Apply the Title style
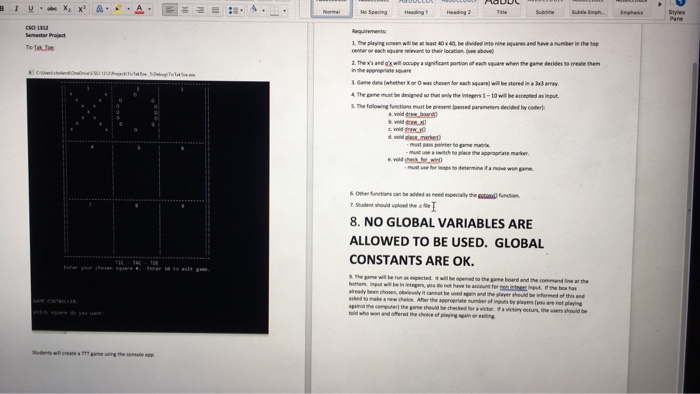Screen dimensions: 700x394 pyautogui.click(x=501, y=9)
